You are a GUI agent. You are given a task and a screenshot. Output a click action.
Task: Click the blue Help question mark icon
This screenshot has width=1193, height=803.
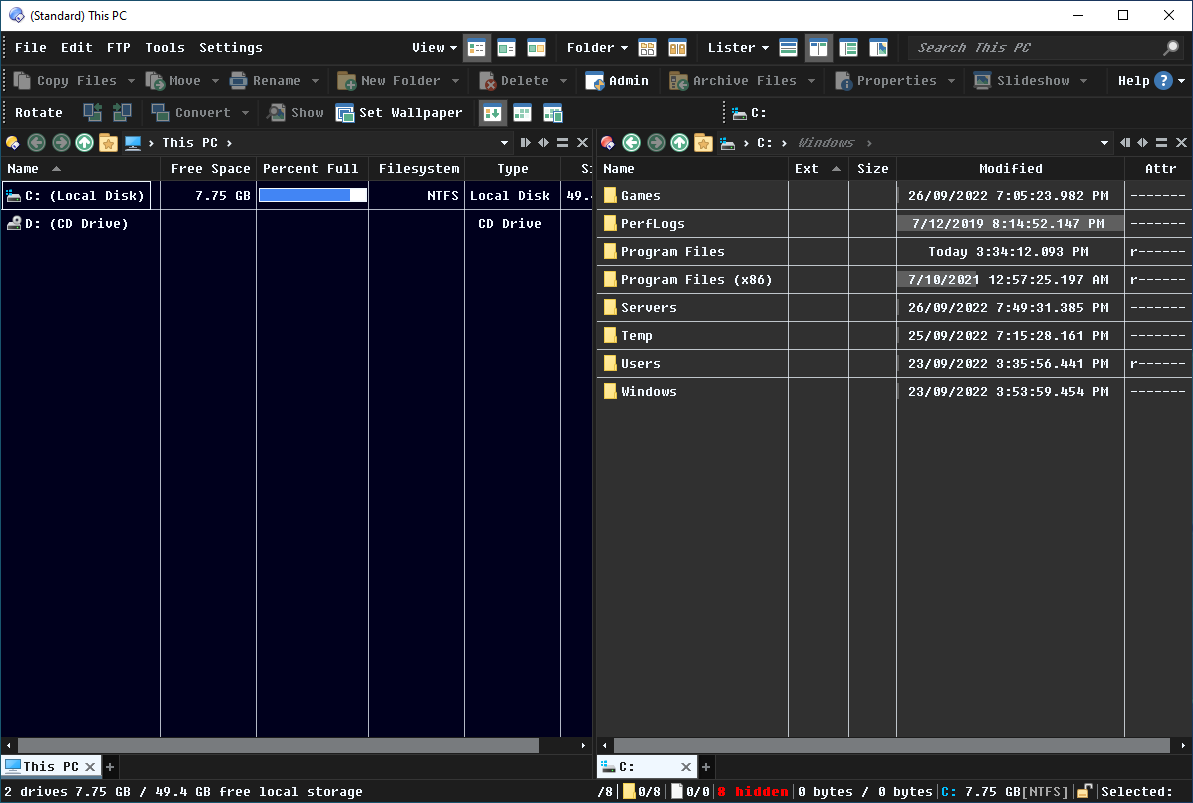(1163, 81)
